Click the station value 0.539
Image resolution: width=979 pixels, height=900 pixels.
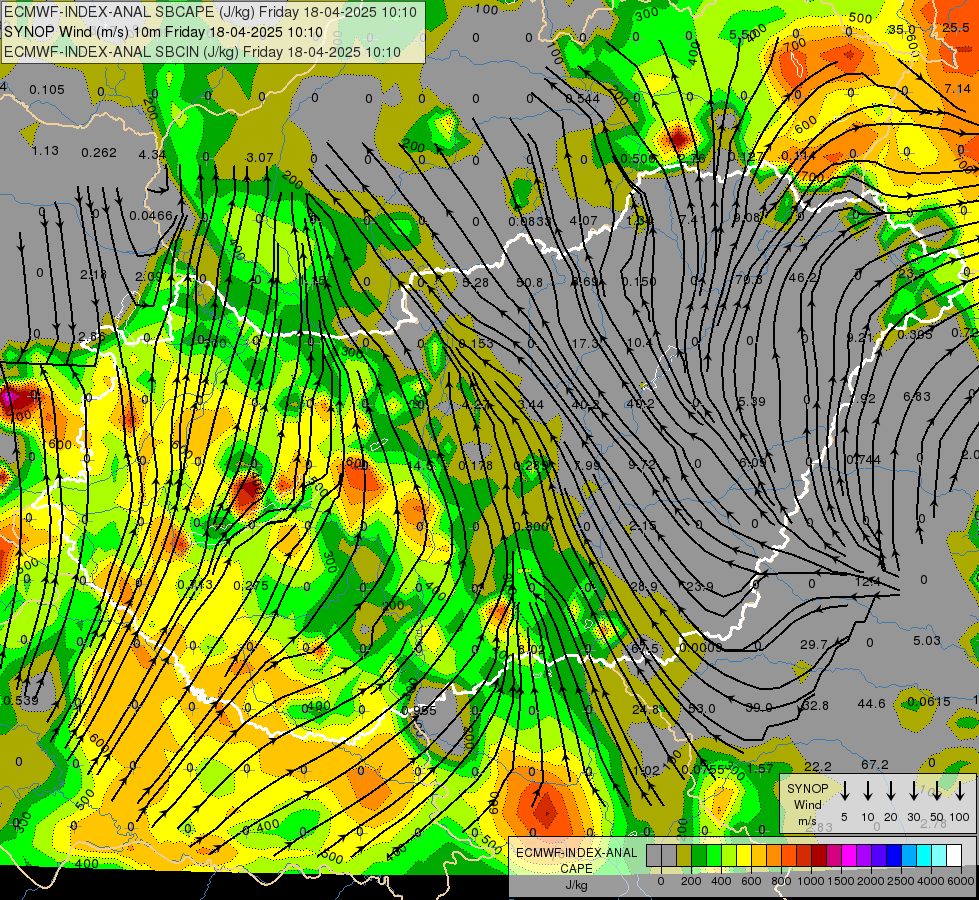21,701
